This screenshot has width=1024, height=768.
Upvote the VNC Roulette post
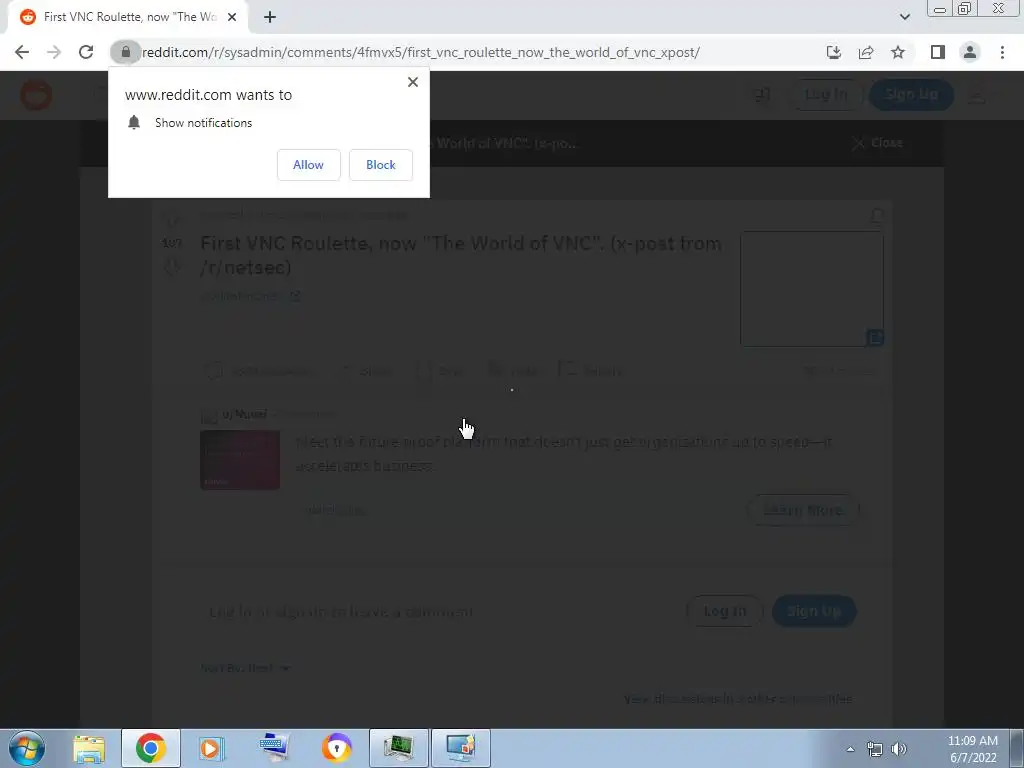pos(172,217)
